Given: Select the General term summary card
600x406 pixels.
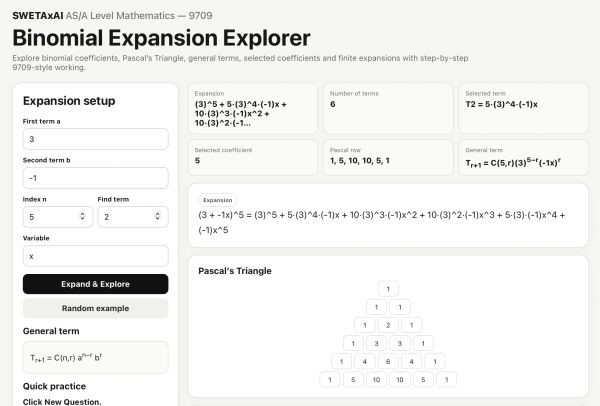Looking at the screenshot, I should [x=523, y=158].
